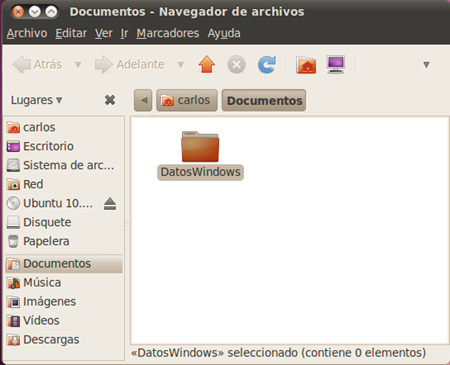Viewport: 450px width, 365px height.
Task: Go forward with the Adelante button
Action: (130, 64)
